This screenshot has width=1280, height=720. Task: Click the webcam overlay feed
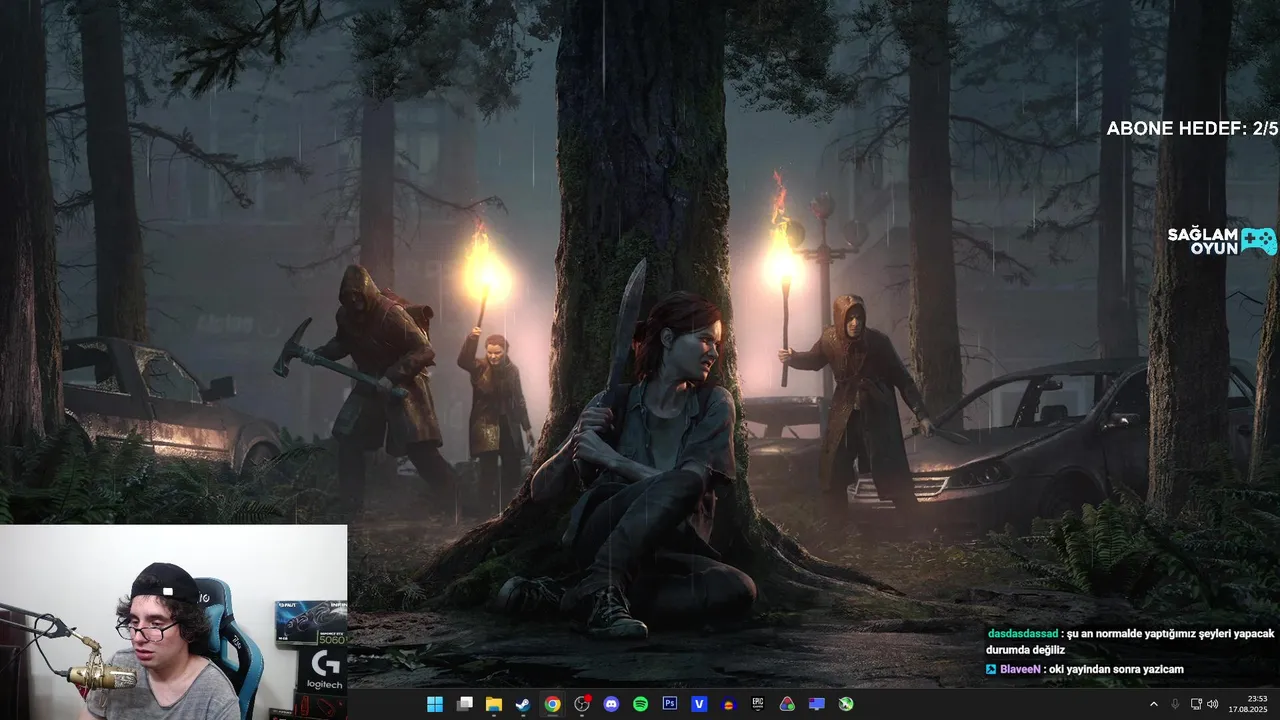pyautogui.click(x=173, y=622)
